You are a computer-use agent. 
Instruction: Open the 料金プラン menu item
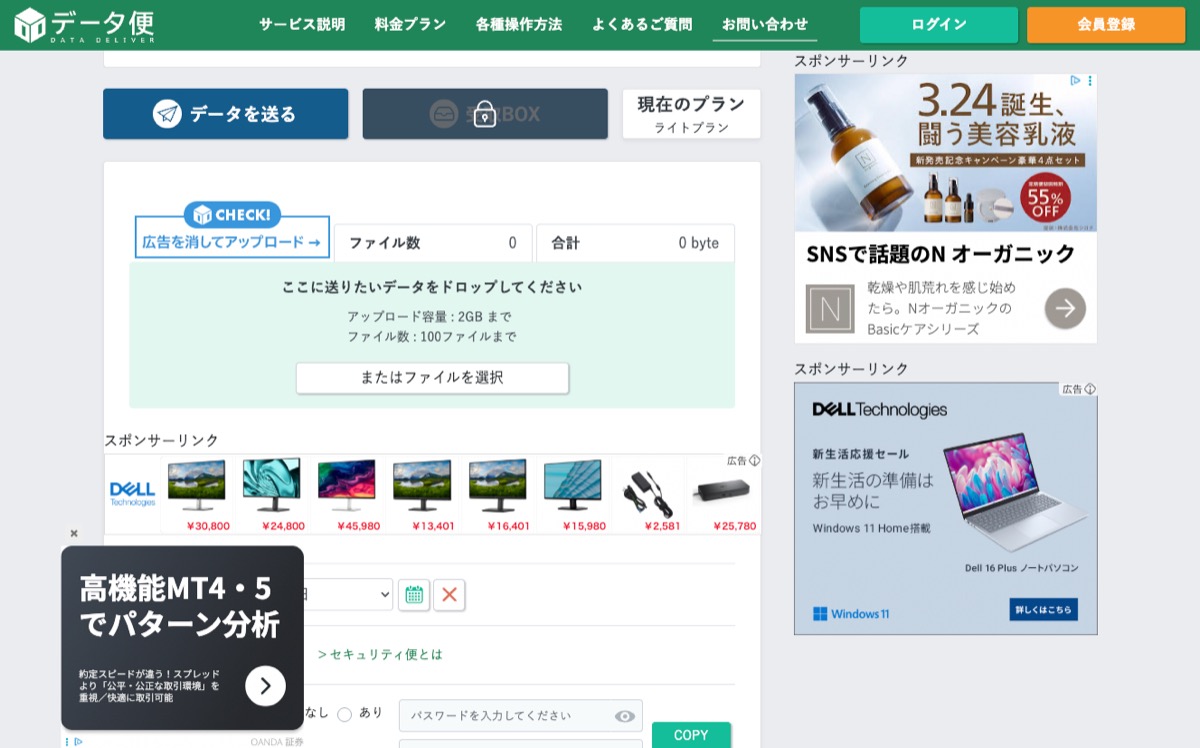408,24
